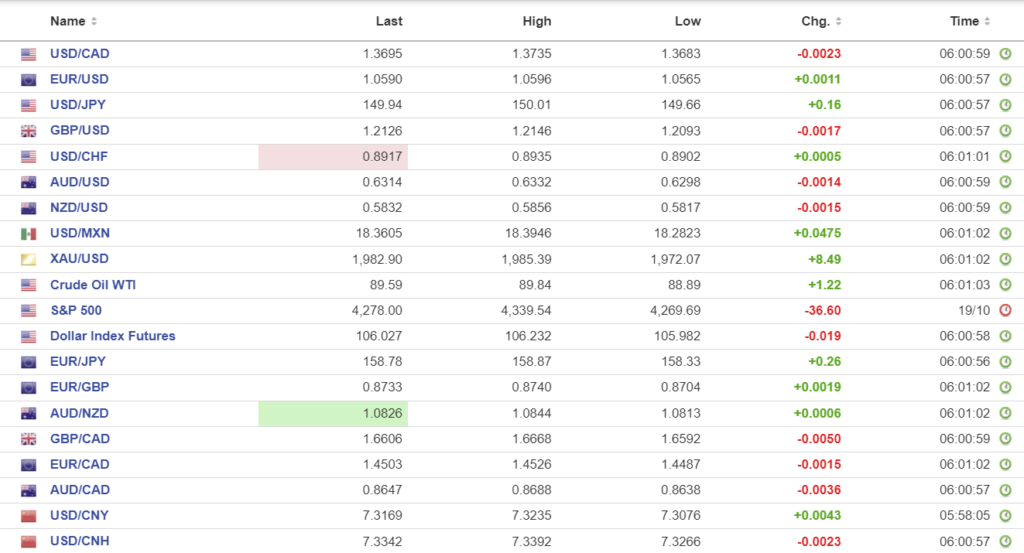The height and width of the screenshot is (553, 1024).
Task: Click the EU flag beside EUR/USD
Action: pyautogui.click(x=28, y=80)
